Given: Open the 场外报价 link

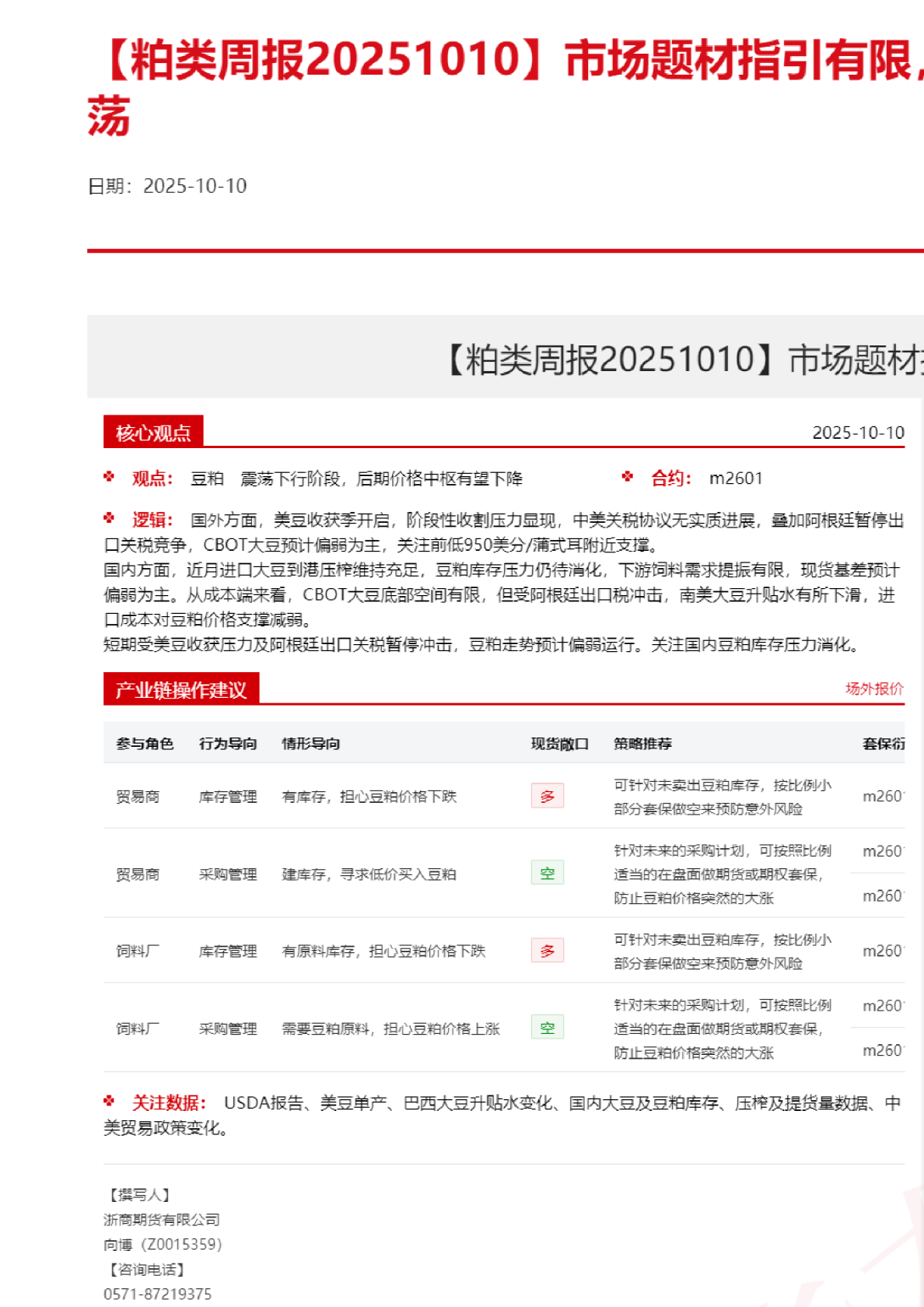Looking at the screenshot, I should tap(874, 689).
